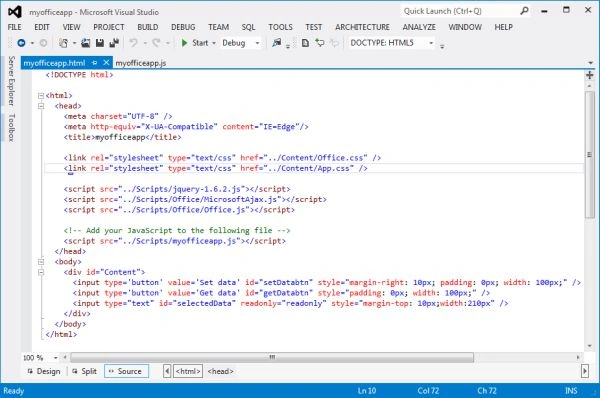
Task: Switch to Split view
Action: (x=85, y=371)
